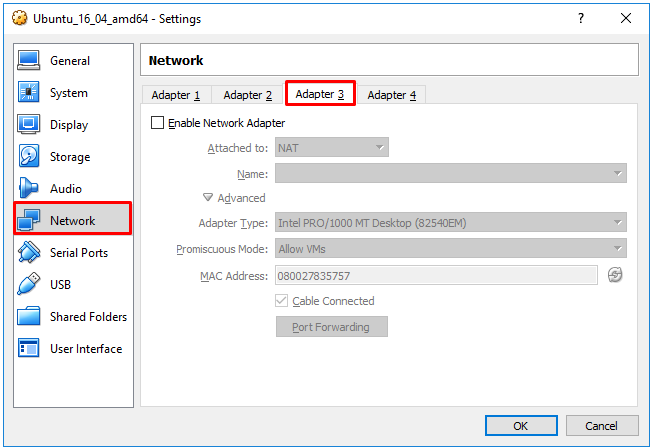Toggle the Cable Connected checkbox
The width and height of the screenshot is (652, 448).
point(282,300)
